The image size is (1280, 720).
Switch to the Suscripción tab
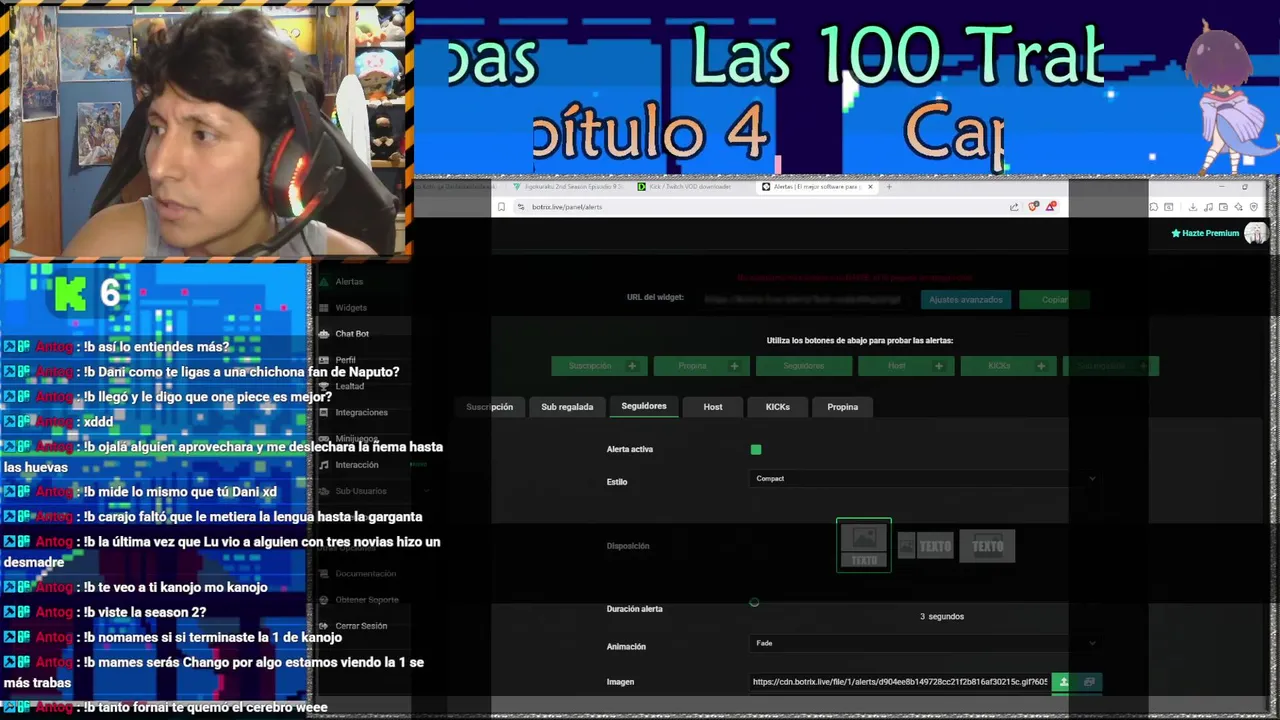pos(489,407)
